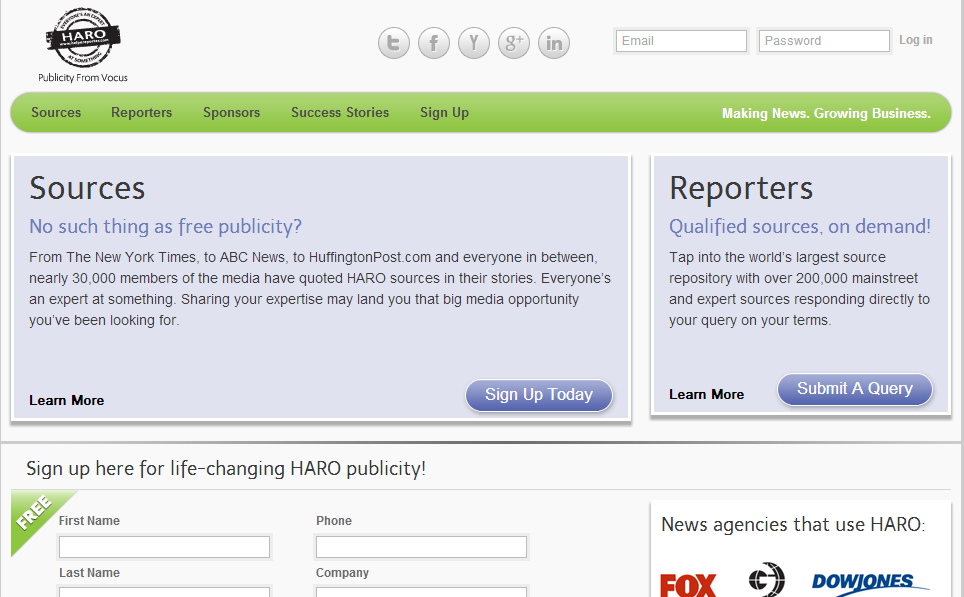Follow Learn More in Reporters panel
This screenshot has height=597, width=964.
(x=706, y=395)
